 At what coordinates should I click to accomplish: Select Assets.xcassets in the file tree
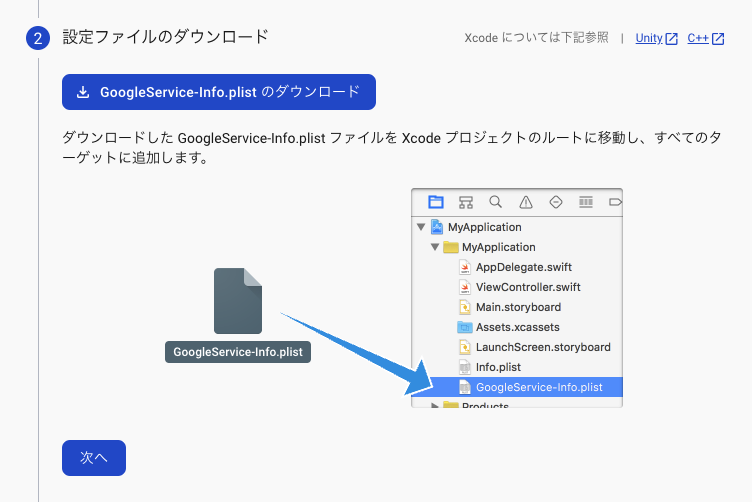tap(517, 327)
